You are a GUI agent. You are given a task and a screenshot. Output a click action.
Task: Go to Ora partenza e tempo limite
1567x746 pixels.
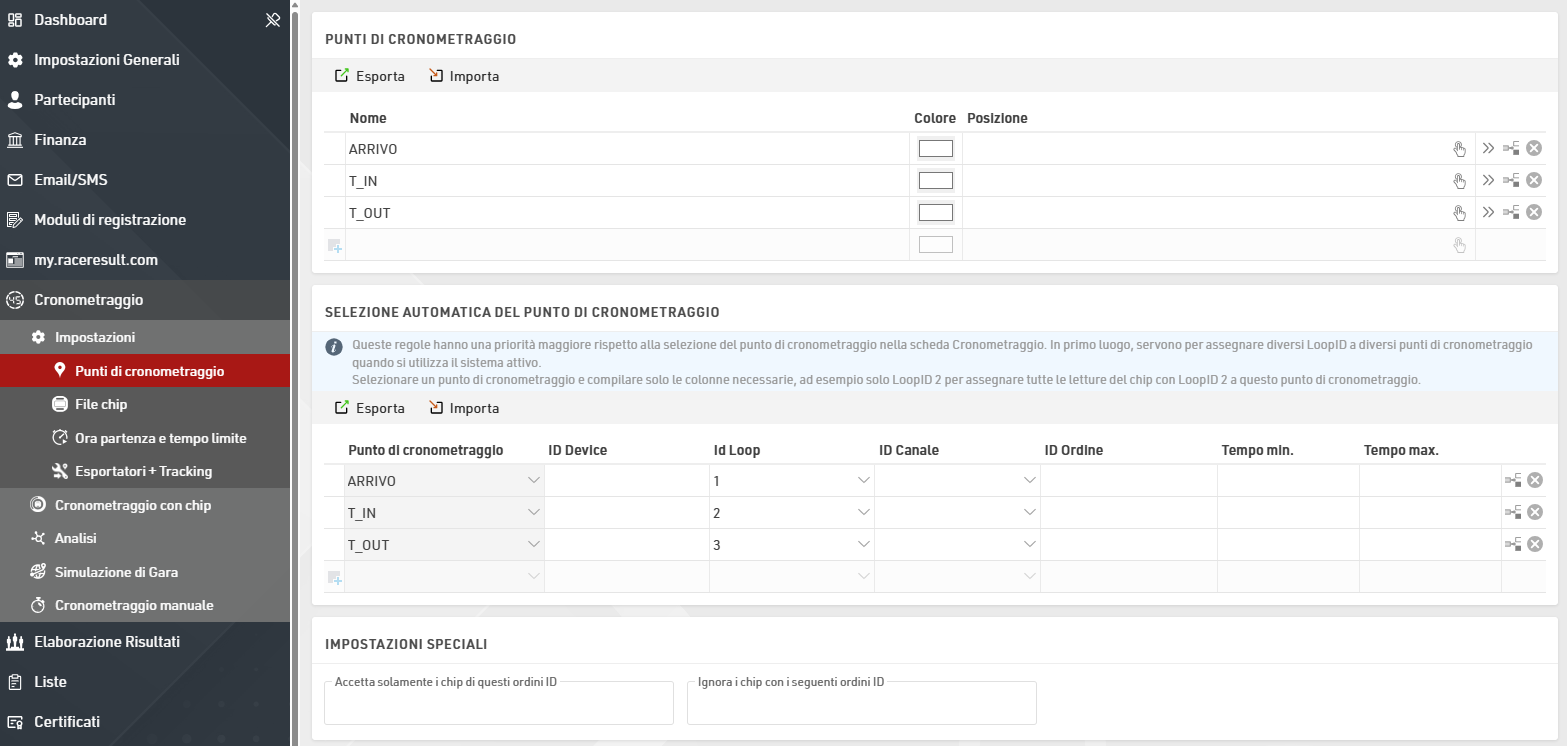coord(160,438)
